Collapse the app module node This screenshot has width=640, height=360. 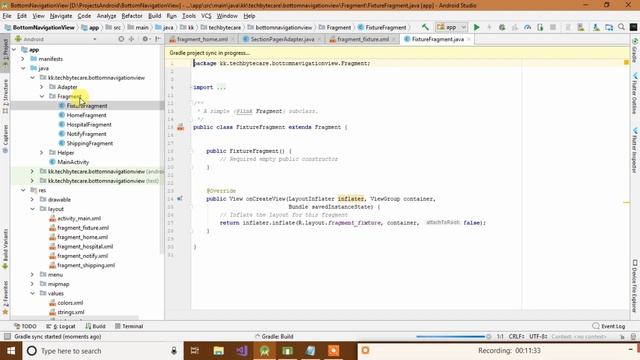tap(14, 49)
